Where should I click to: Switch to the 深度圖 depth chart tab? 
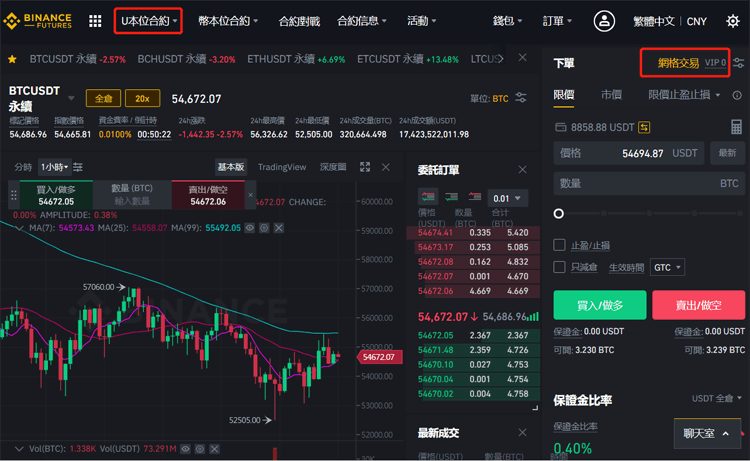333,167
